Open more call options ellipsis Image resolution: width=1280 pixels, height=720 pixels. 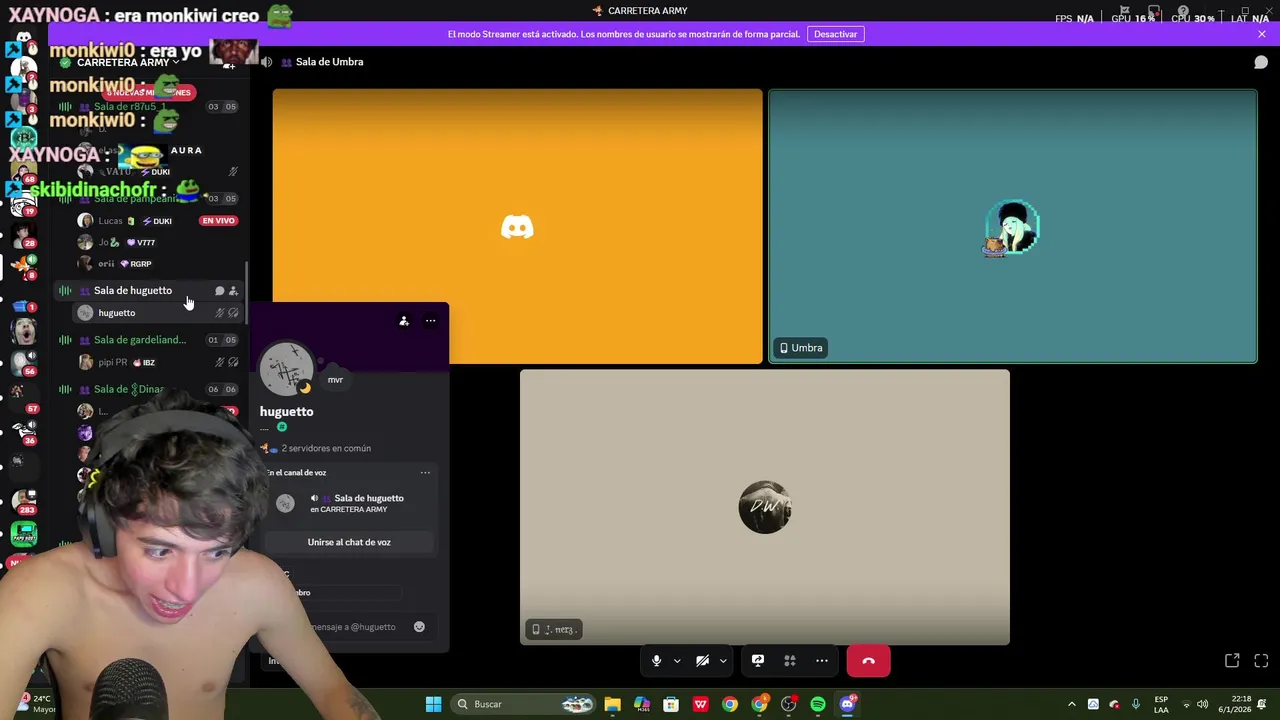point(822,661)
